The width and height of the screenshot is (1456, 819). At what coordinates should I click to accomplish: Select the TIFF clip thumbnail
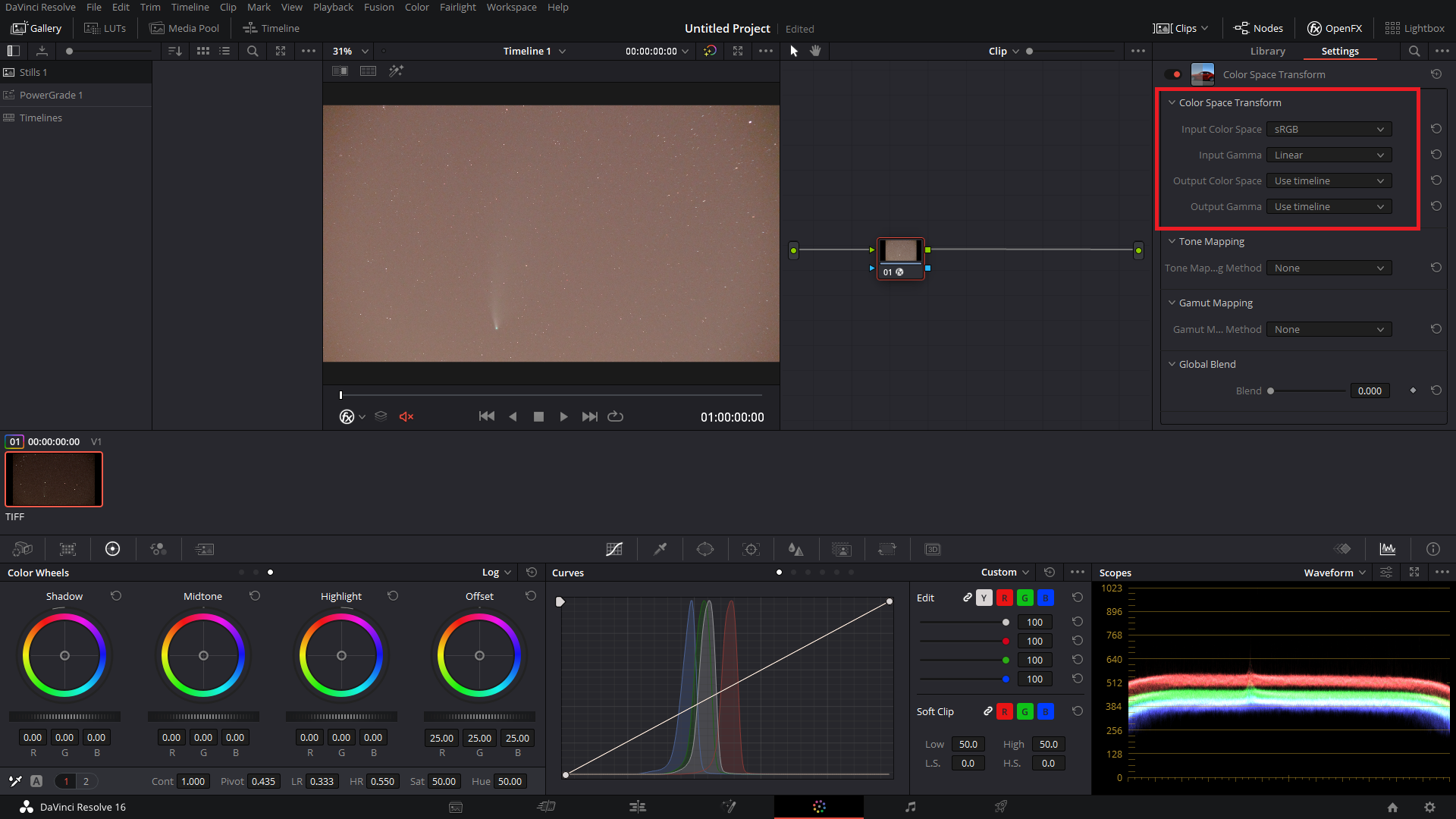pyautogui.click(x=54, y=479)
